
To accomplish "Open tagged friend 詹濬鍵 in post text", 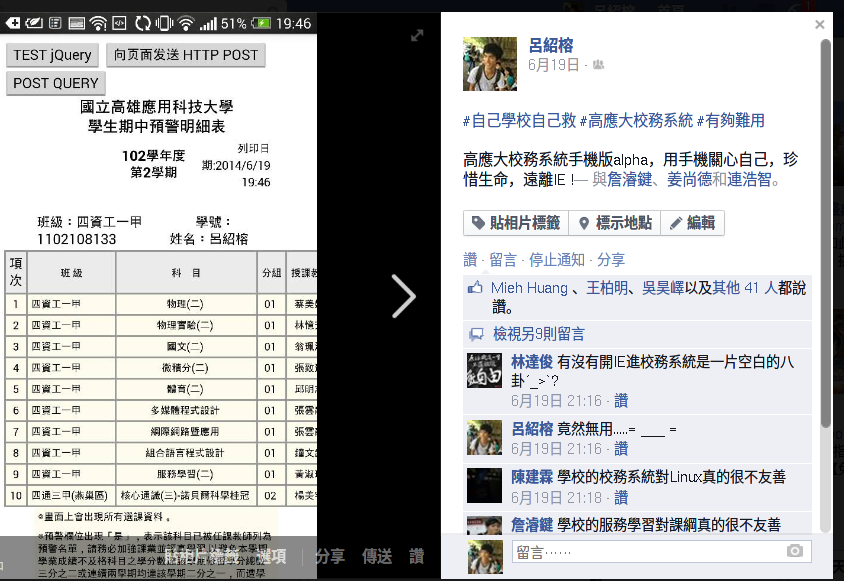I will tap(629, 179).
